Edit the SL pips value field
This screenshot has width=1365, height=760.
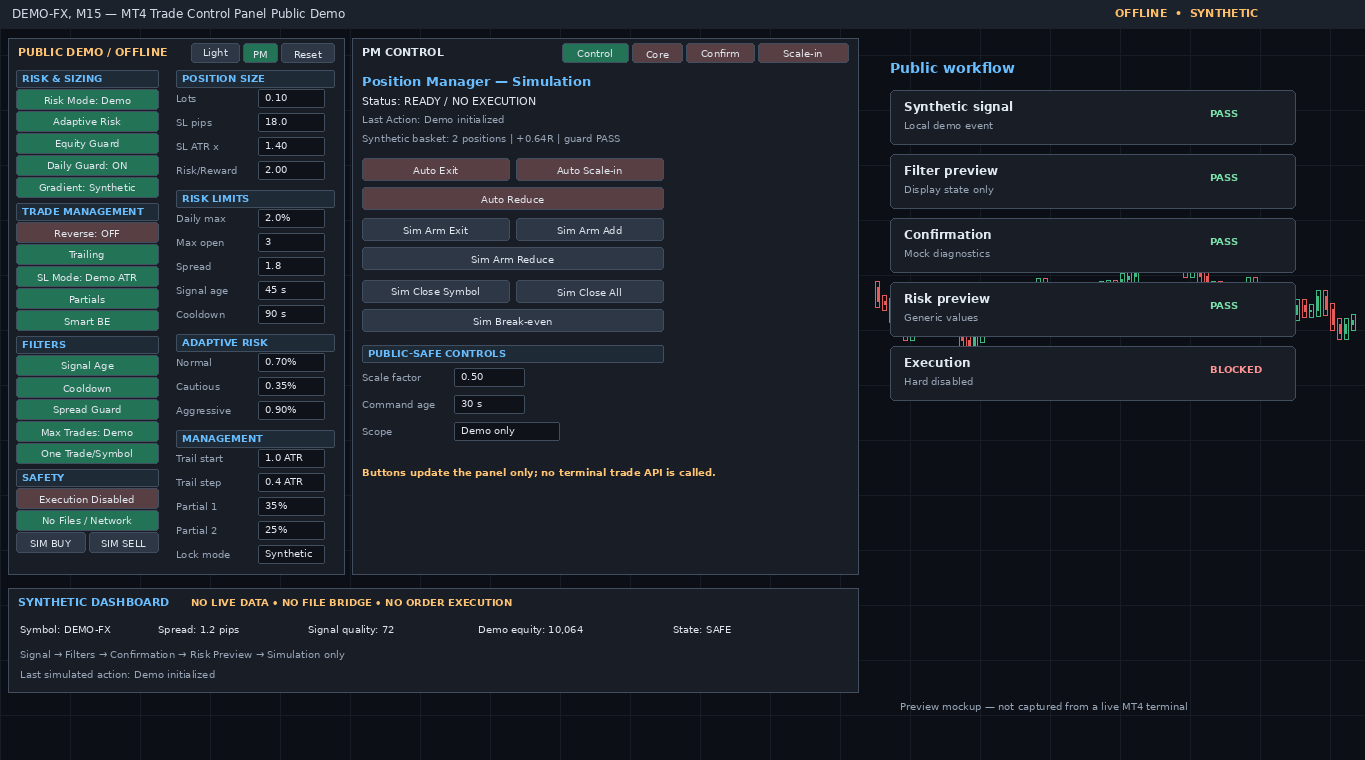[x=291, y=122]
